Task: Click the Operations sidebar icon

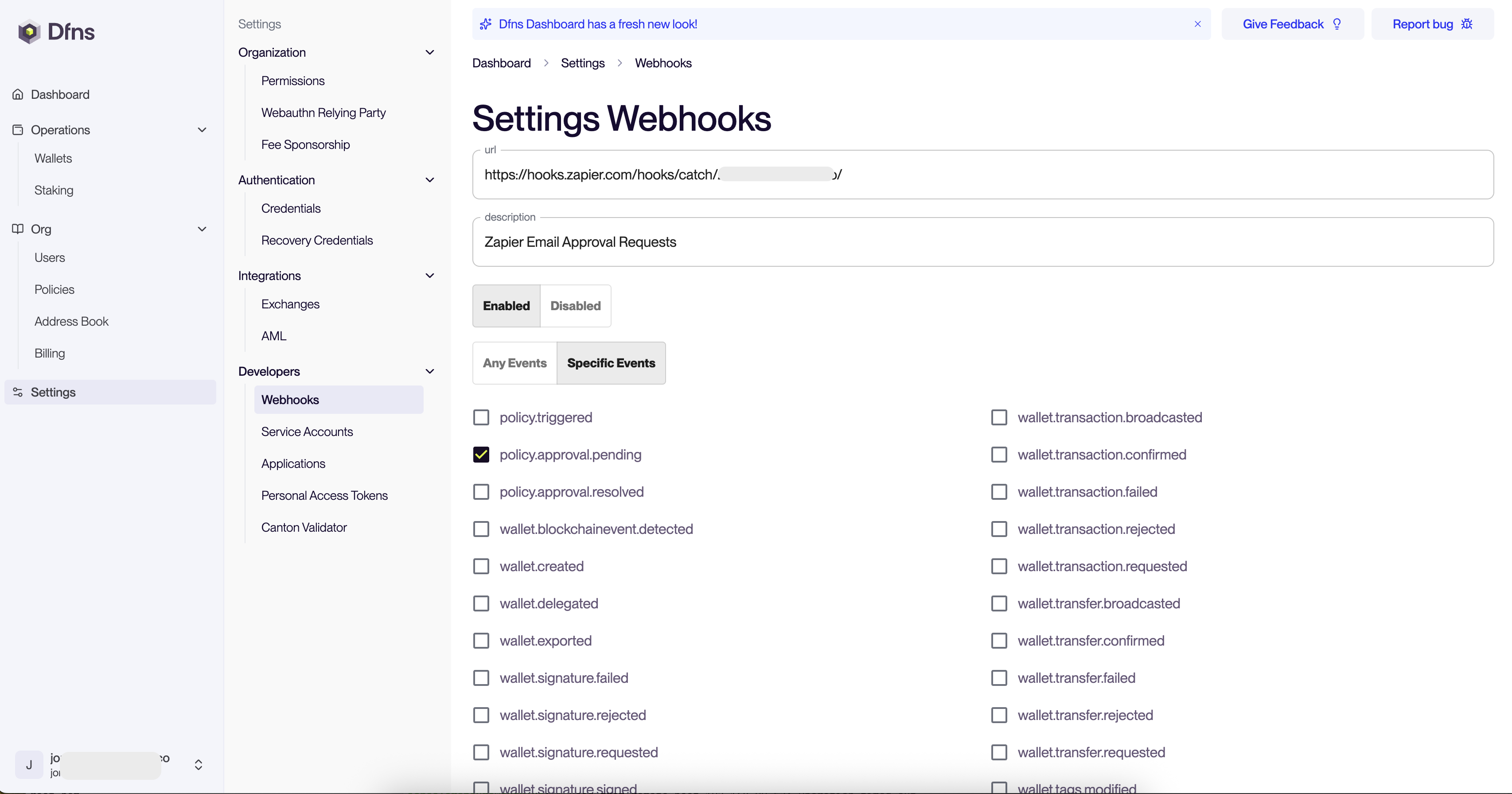Action: (18, 130)
